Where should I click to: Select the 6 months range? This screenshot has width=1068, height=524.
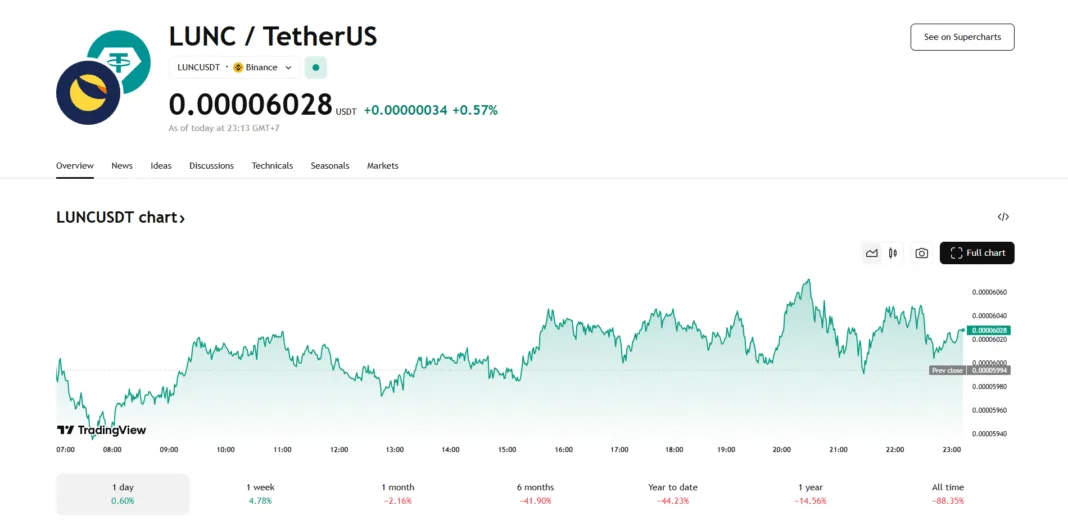535,493
